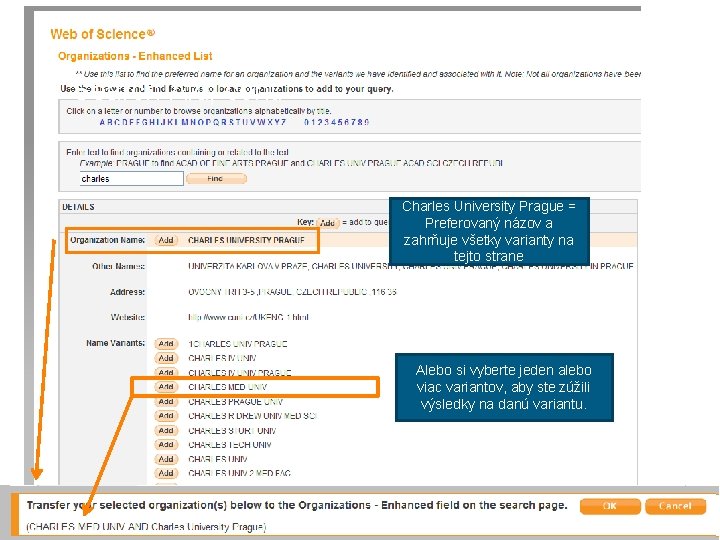Add name variant CHARLES PRAGUE UNIV

[x=166, y=401]
